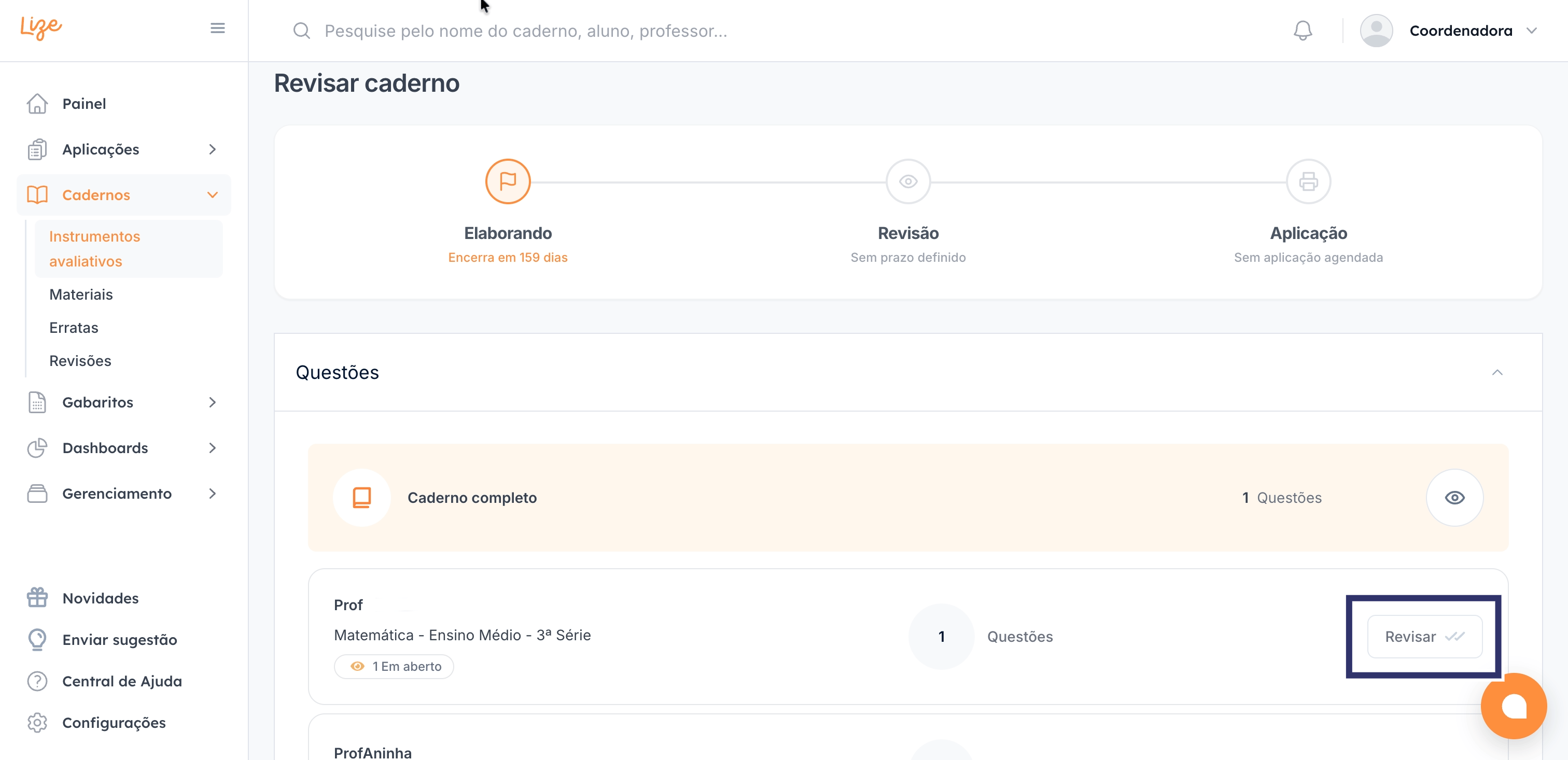Click the Lize logo

41,27
